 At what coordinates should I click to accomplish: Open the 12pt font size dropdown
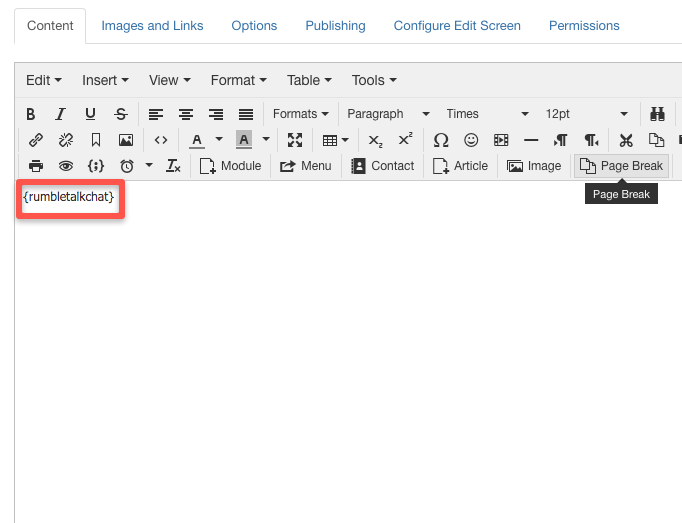586,114
